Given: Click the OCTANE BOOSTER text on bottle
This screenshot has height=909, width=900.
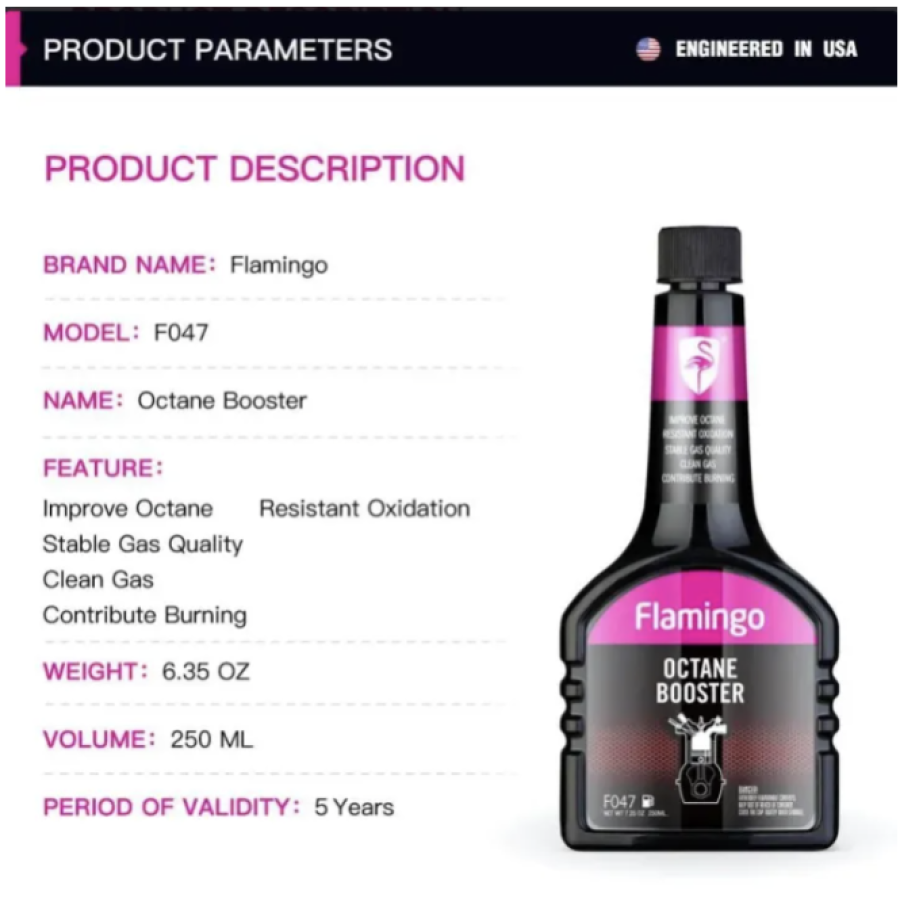Looking at the screenshot, I should pos(700,681).
